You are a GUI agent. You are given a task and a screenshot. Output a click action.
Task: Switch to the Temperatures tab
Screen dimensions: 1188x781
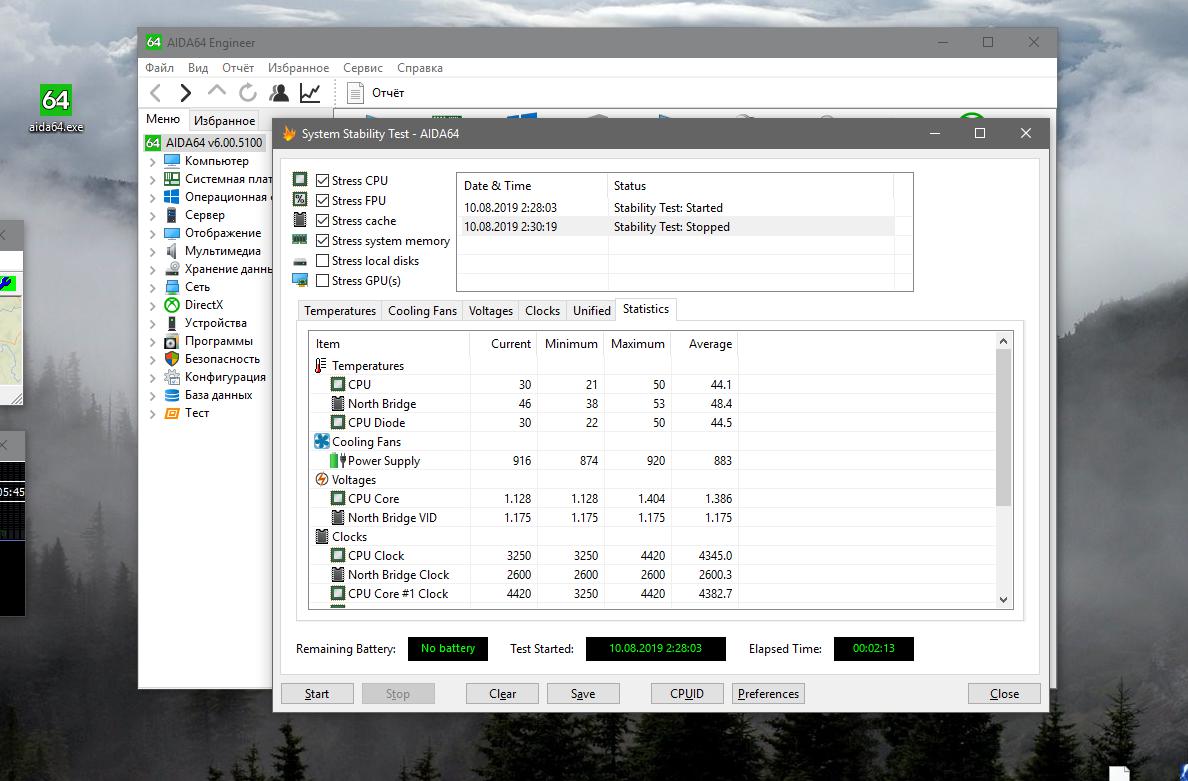click(340, 311)
